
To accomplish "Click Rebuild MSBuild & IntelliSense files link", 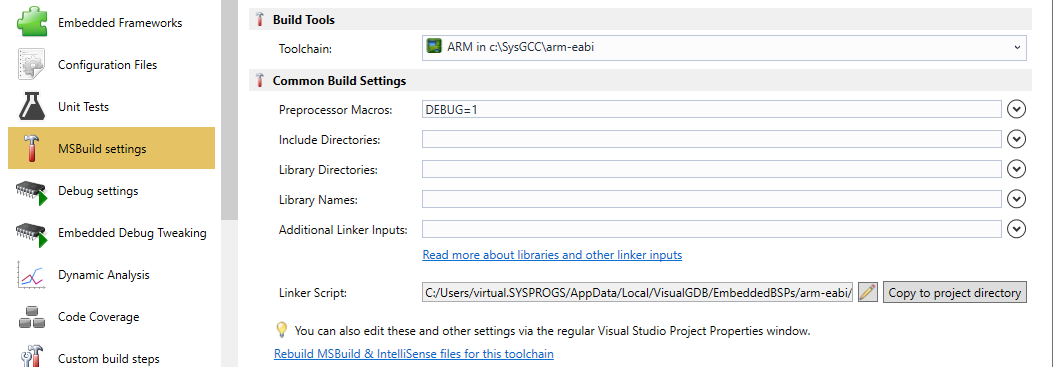I will coord(414,353).
